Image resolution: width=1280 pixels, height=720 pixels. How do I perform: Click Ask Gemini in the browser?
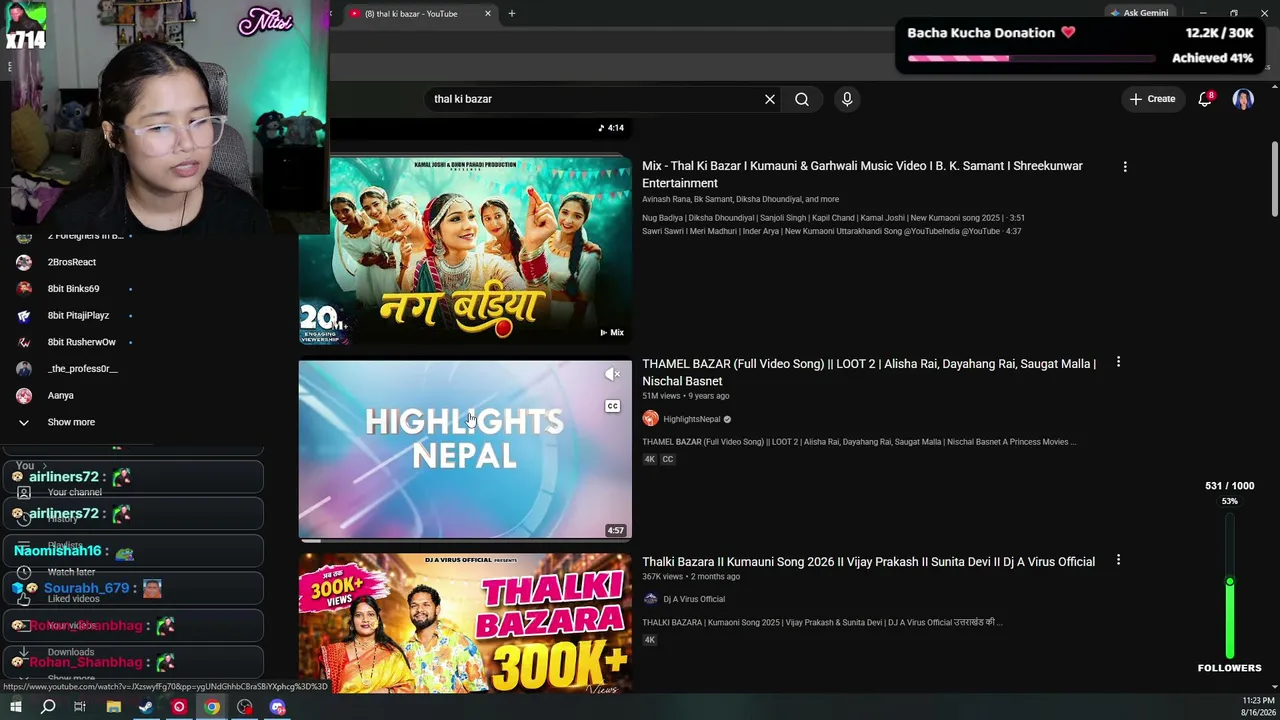click(1139, 13)
